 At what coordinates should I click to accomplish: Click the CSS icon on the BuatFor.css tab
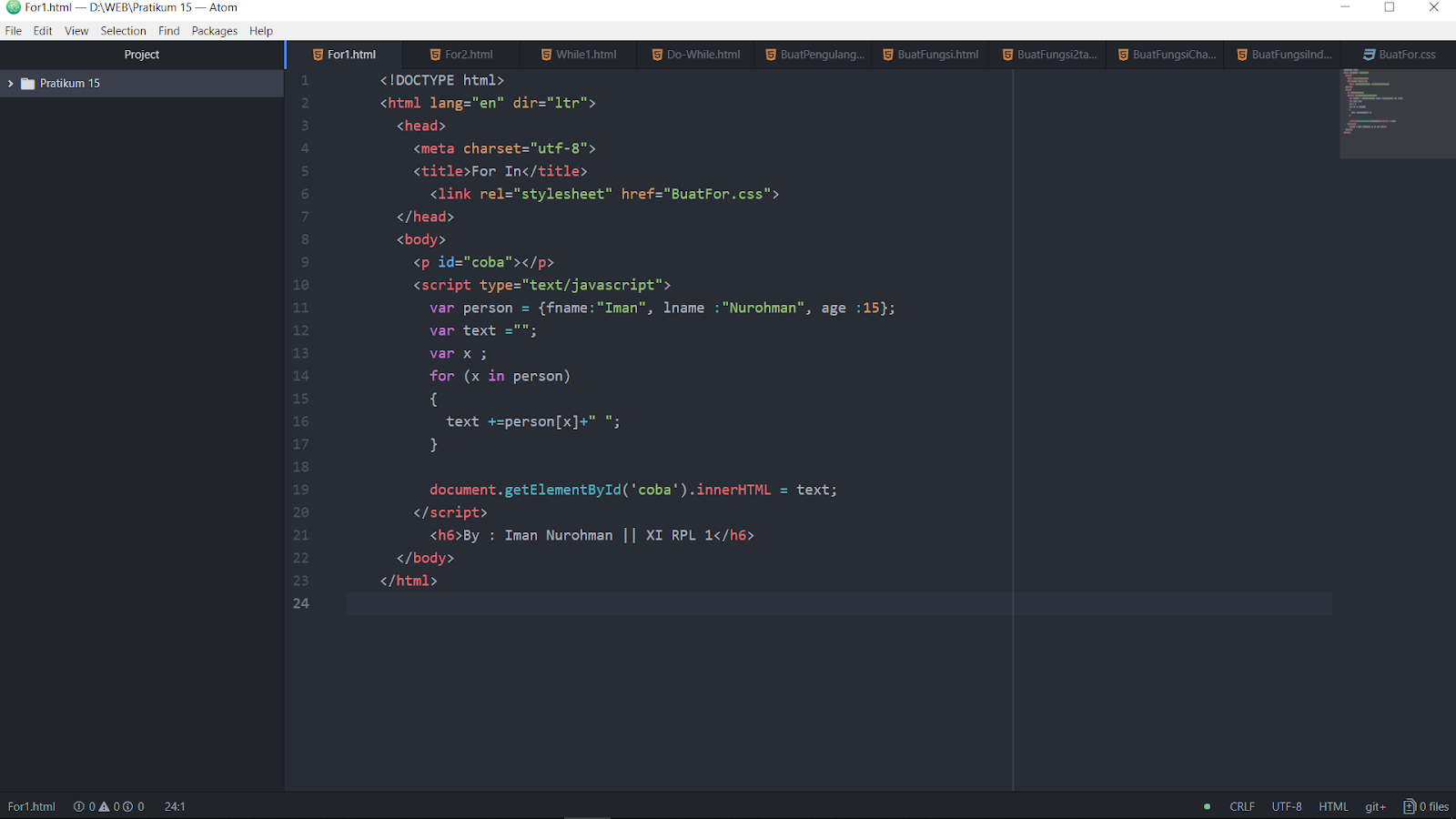tap(1368, 54)
